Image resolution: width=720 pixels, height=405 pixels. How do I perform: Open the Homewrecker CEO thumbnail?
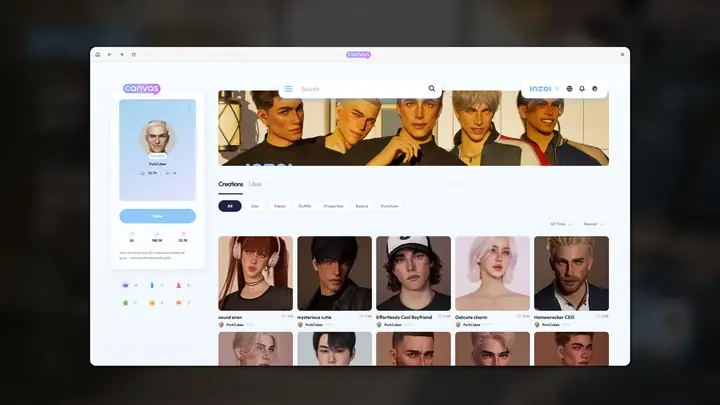click(x=571, y=273)
